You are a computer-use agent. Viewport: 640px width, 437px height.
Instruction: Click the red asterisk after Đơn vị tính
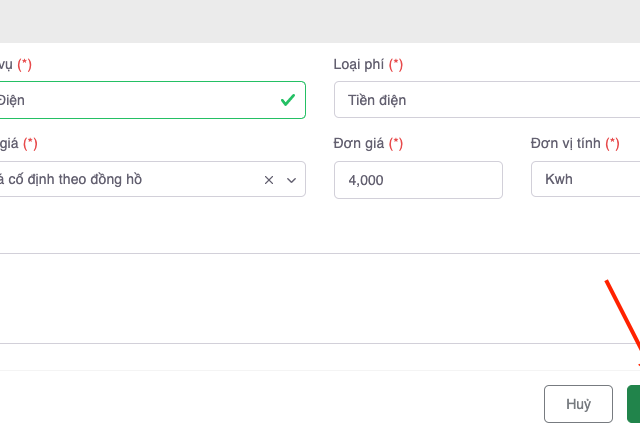click(x=612, y=144)
